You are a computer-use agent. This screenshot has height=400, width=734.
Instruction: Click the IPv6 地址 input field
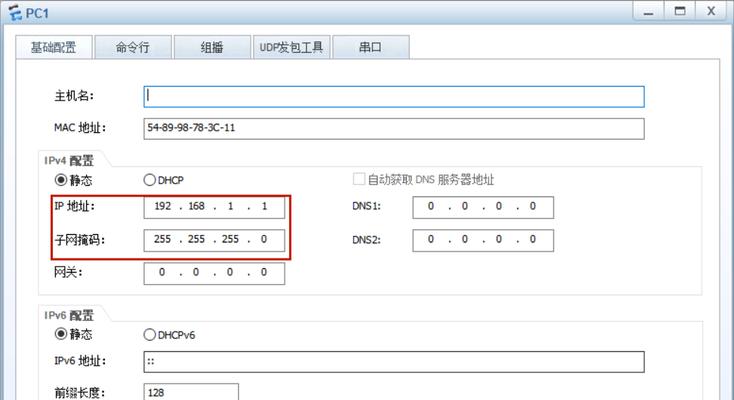pos(394,362)
